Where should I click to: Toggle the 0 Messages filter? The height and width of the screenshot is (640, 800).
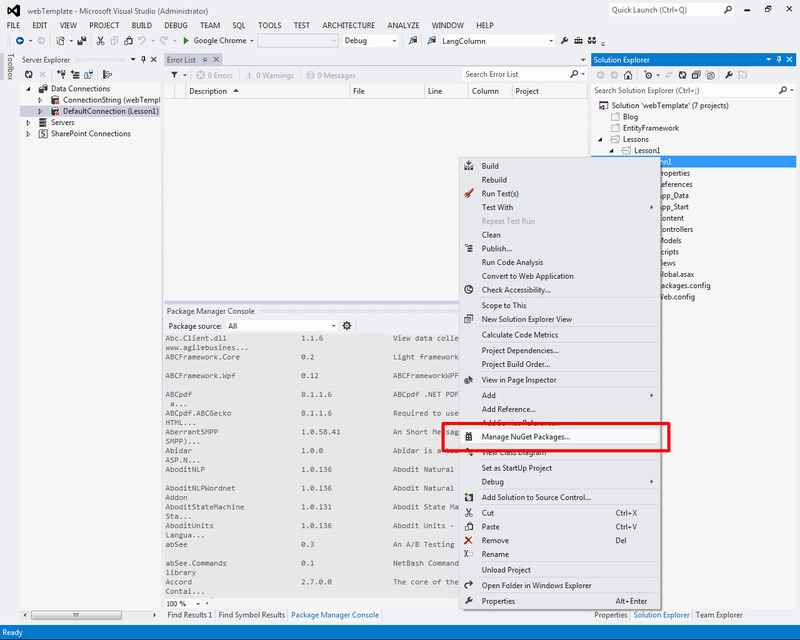(331, 75)
